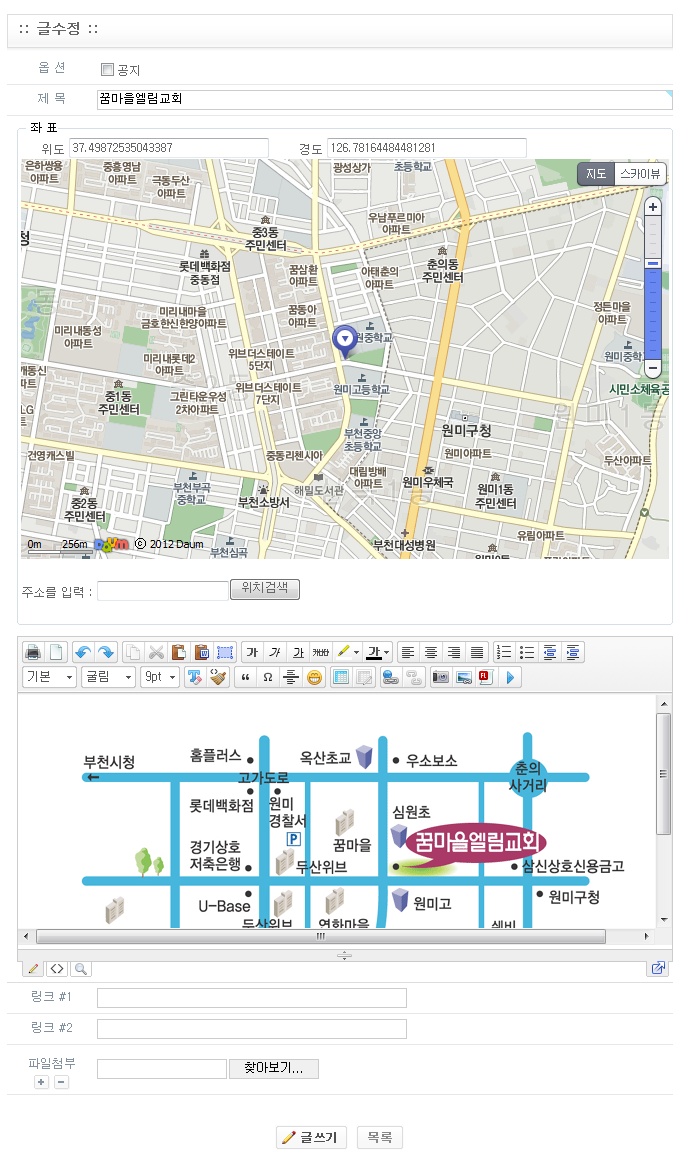The image size is (691, 1165).
Task: Switch editor to HTML source mode
Action: (x=56, y=969)
